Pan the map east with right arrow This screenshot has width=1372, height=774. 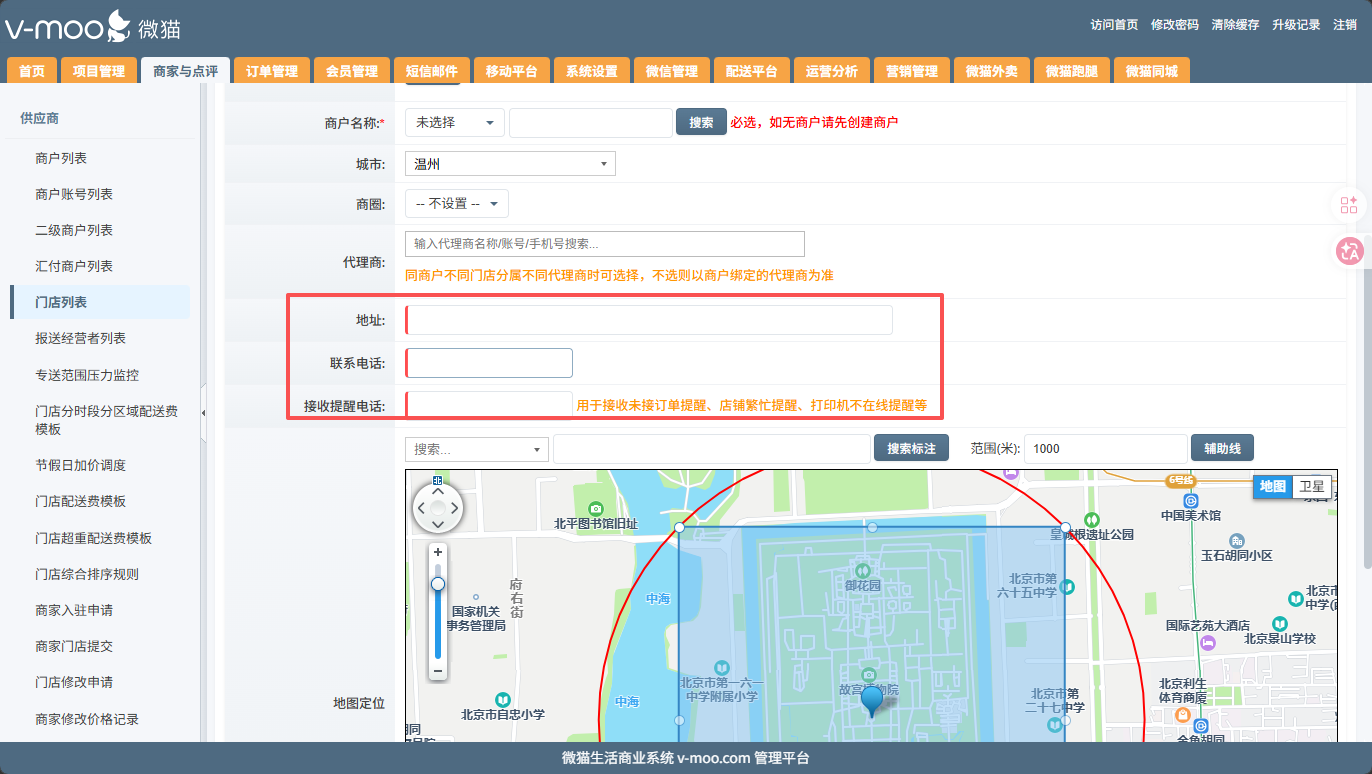pos(455,509)
